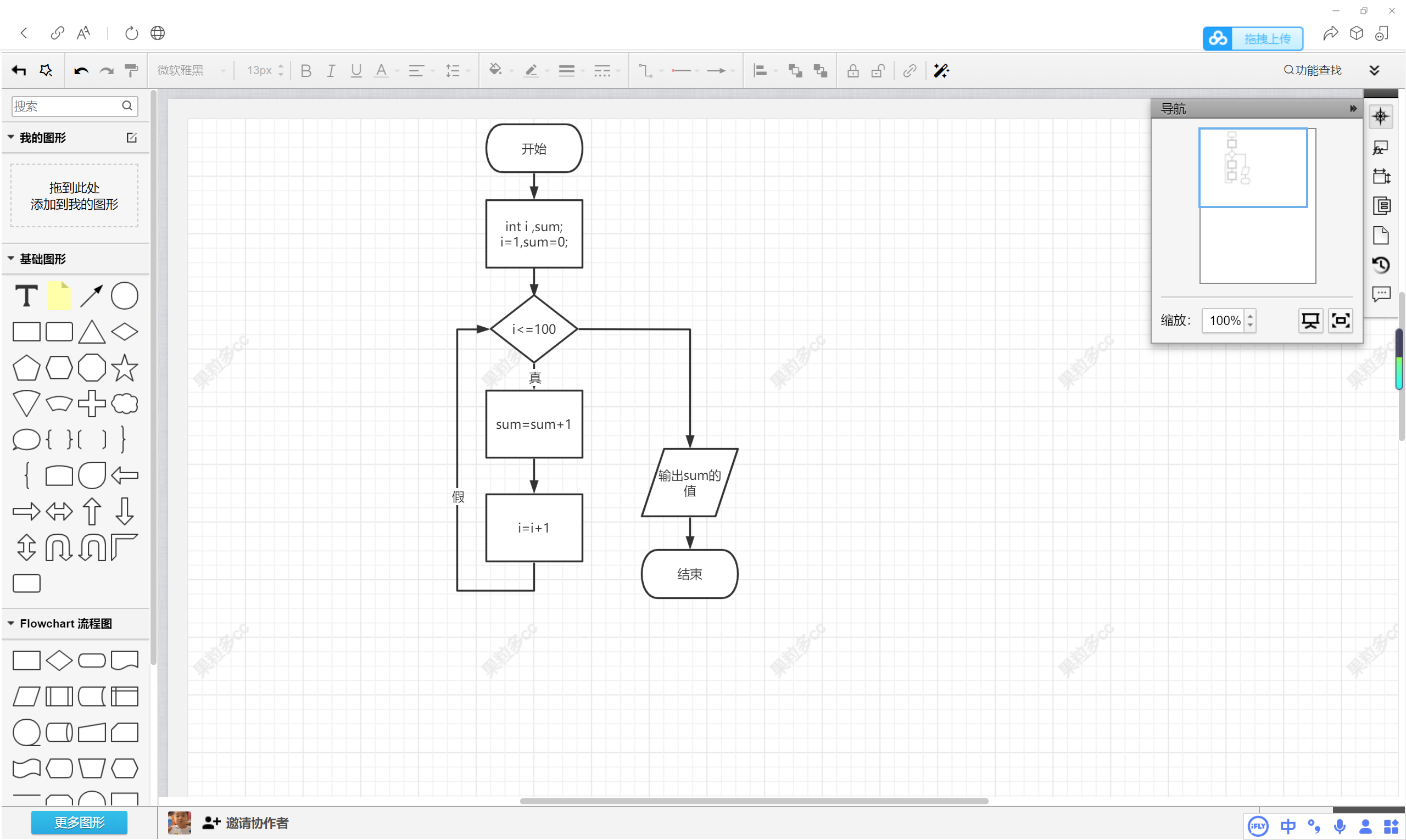Viewport: 1406px width, 840px height.
Task: Apply the format painter tool
Action: 131,70
